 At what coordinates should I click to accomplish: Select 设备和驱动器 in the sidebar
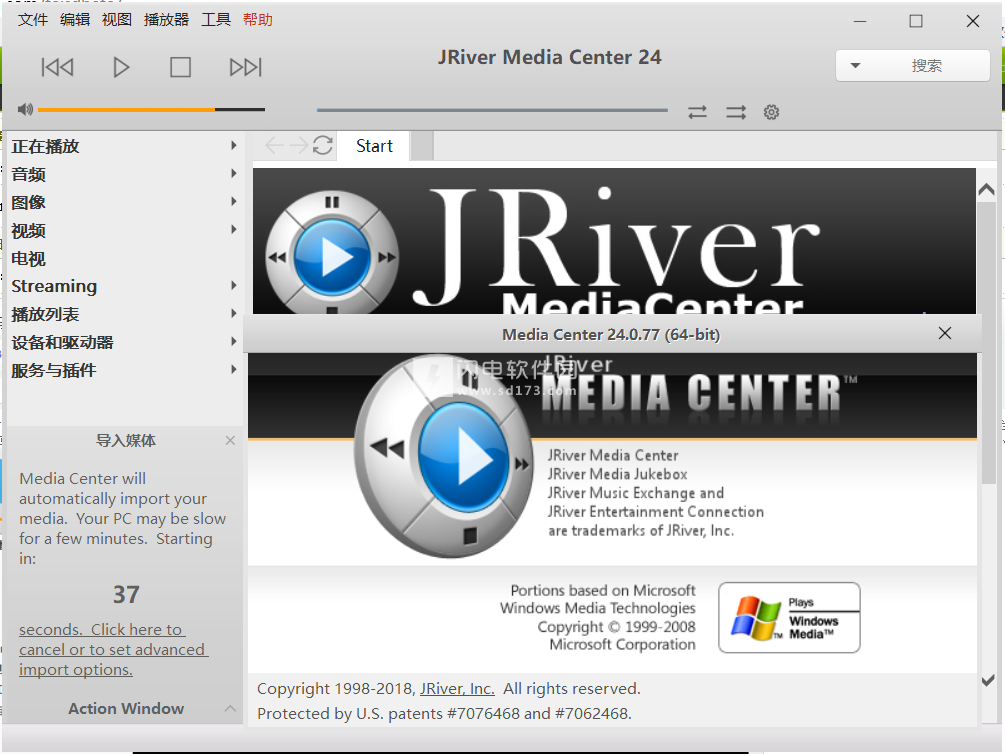pos(62,342)
